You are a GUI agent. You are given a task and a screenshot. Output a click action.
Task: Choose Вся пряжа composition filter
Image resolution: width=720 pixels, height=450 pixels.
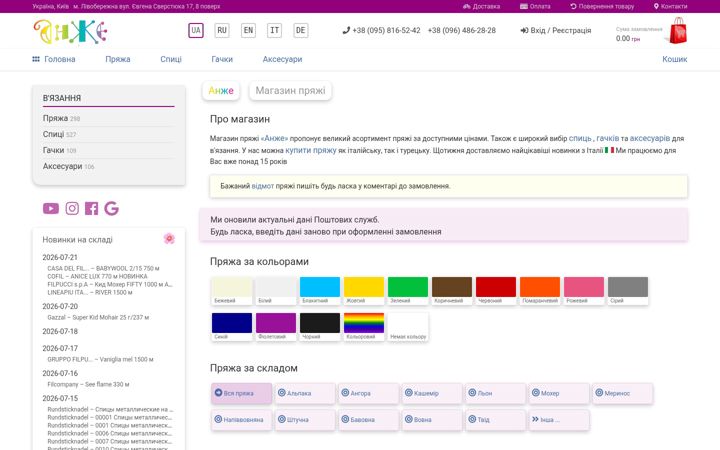pyautogui.click(x=242, y=394)
